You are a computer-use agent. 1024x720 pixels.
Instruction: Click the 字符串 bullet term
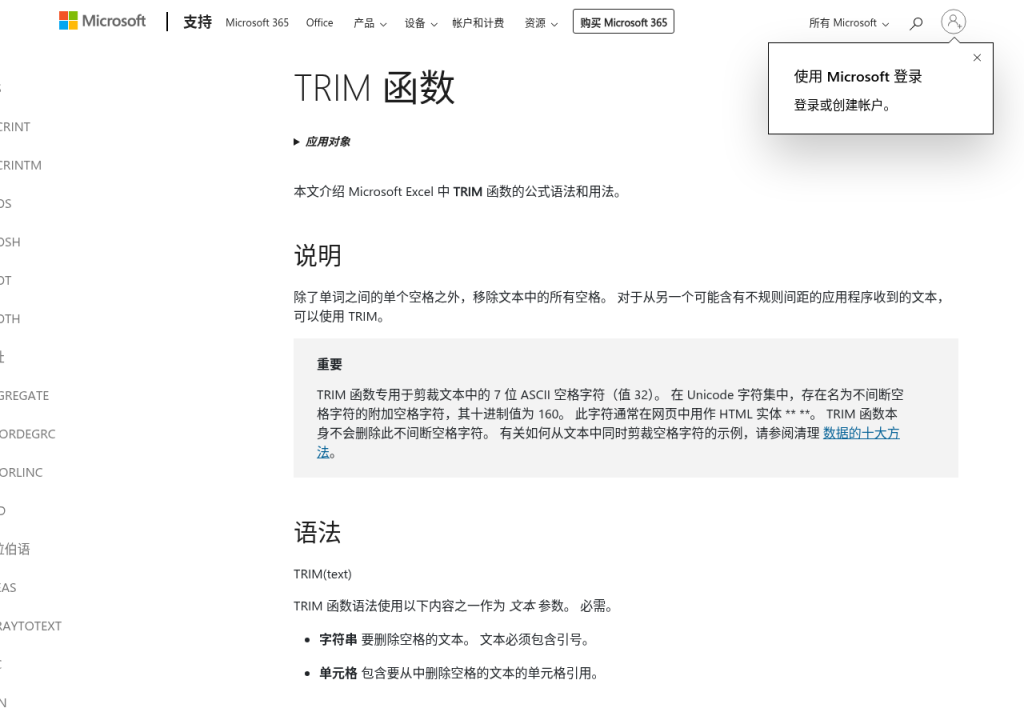(x=338, y=640)
